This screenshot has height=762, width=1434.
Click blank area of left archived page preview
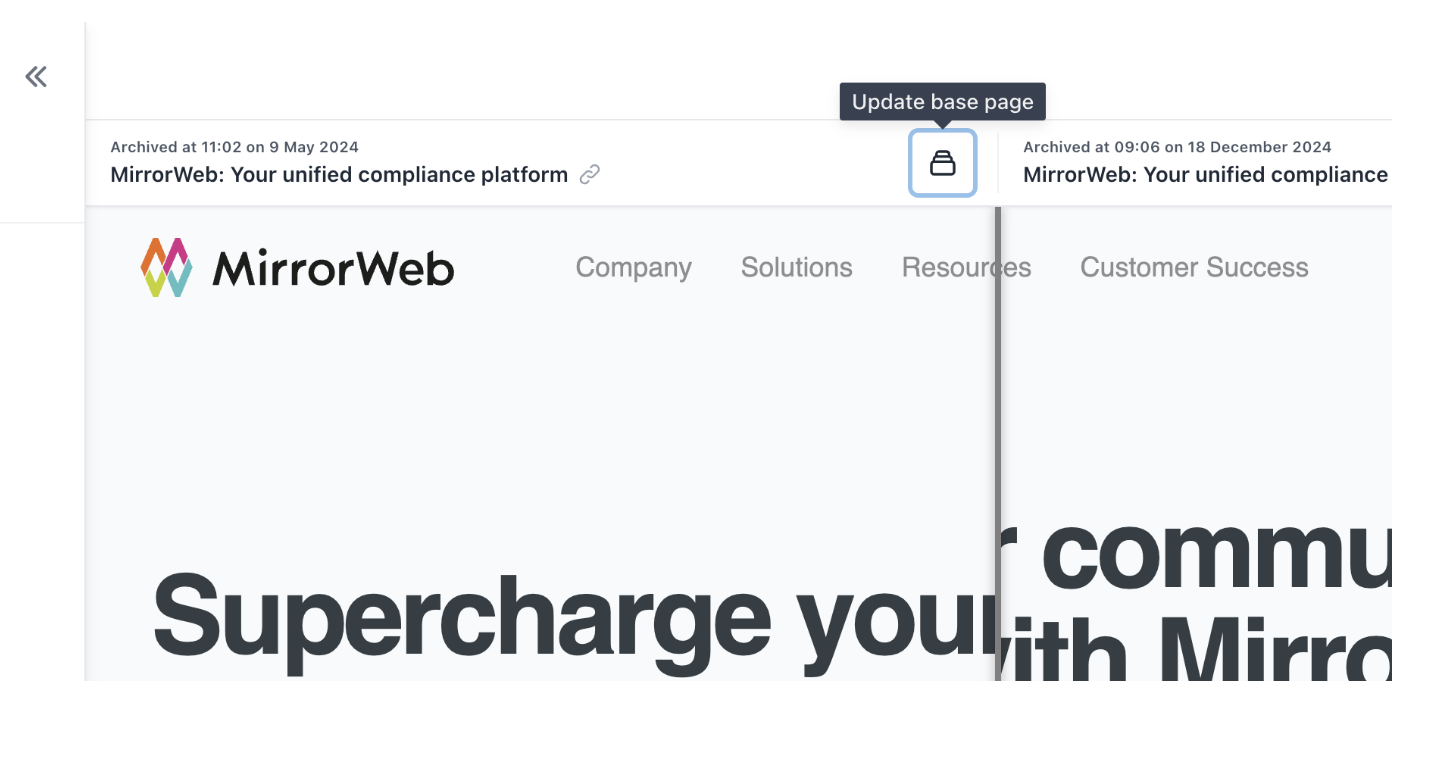point(540,430)
